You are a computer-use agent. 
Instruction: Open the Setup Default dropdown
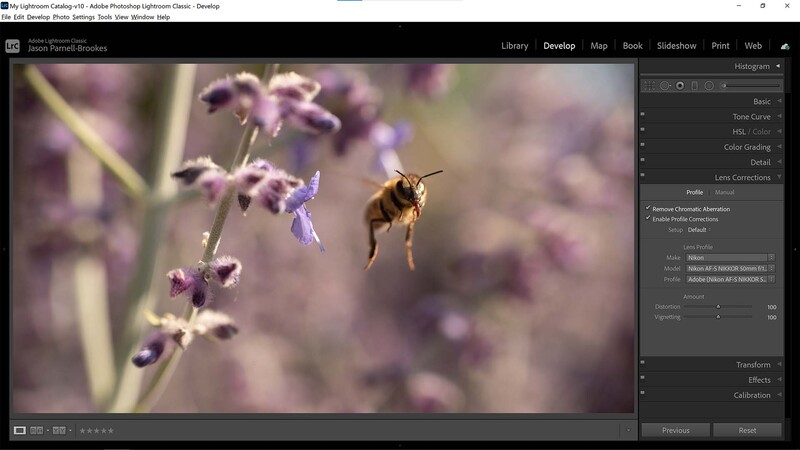click(x=699, y=230)
